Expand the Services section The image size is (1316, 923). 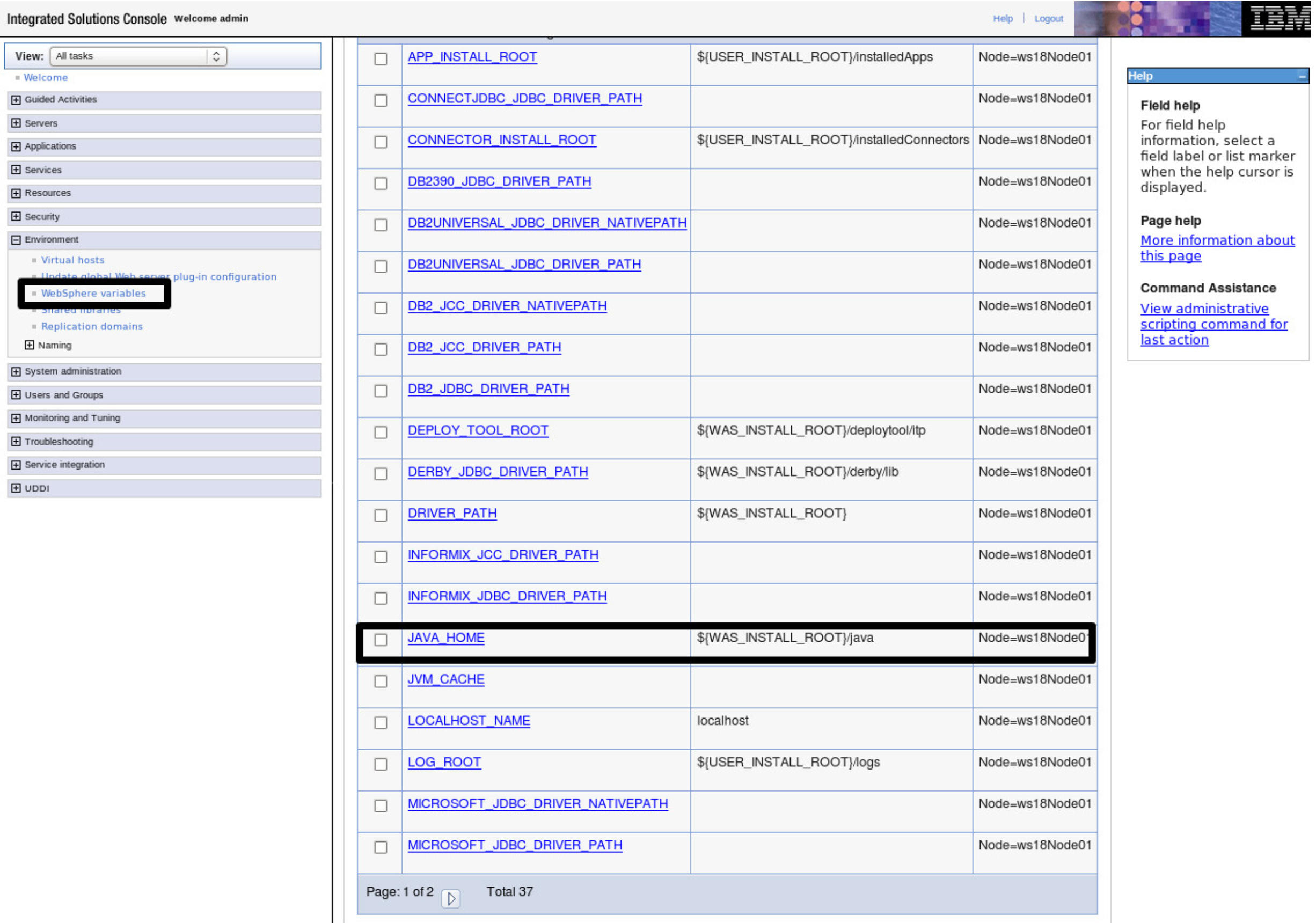point(16,170)
